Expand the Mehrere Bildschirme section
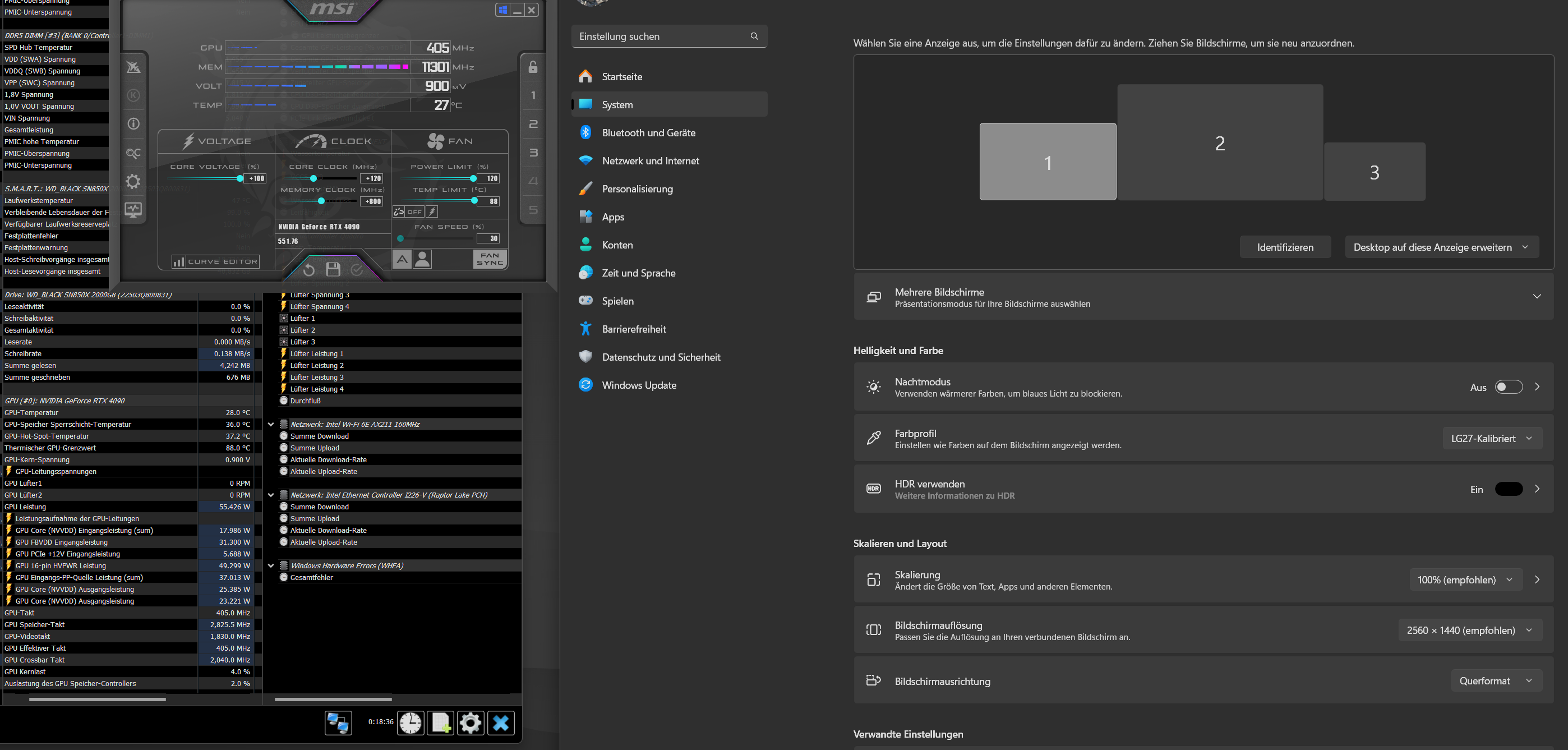This screenshot has width=1568, height=750. pos(1537,297)
